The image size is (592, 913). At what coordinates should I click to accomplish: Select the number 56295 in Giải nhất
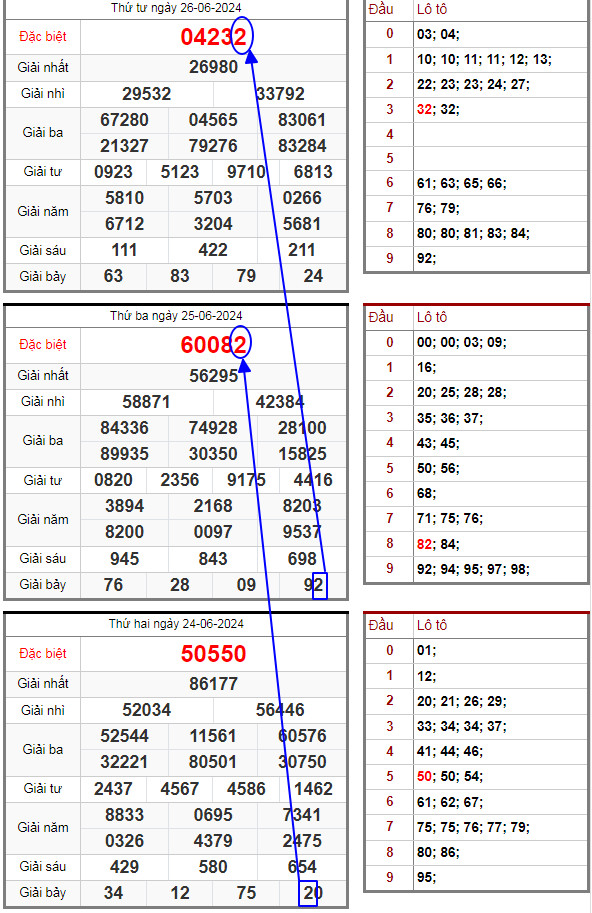click(x=213, y=376)
